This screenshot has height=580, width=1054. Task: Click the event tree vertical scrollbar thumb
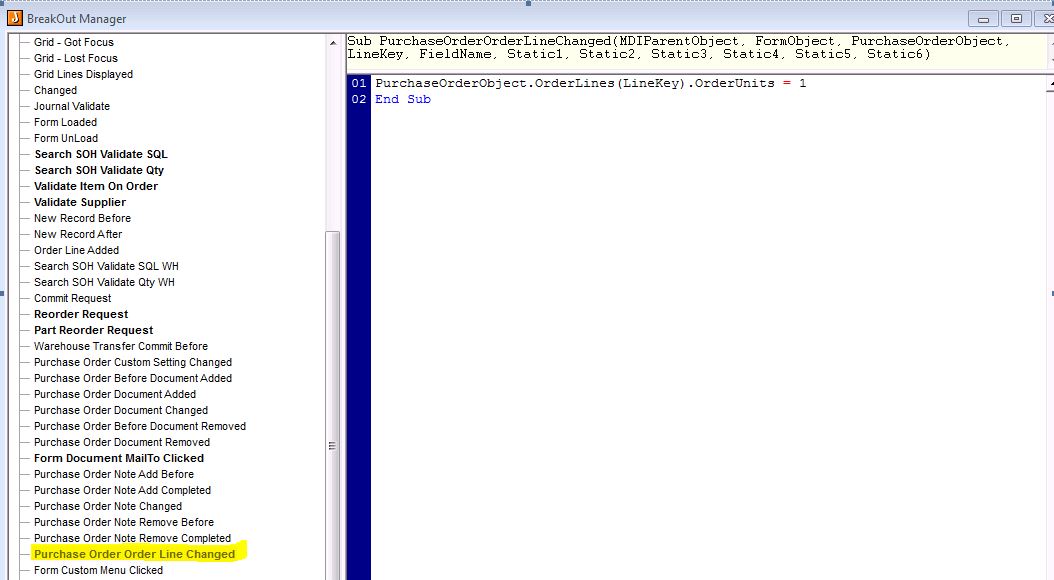(332, 400)
